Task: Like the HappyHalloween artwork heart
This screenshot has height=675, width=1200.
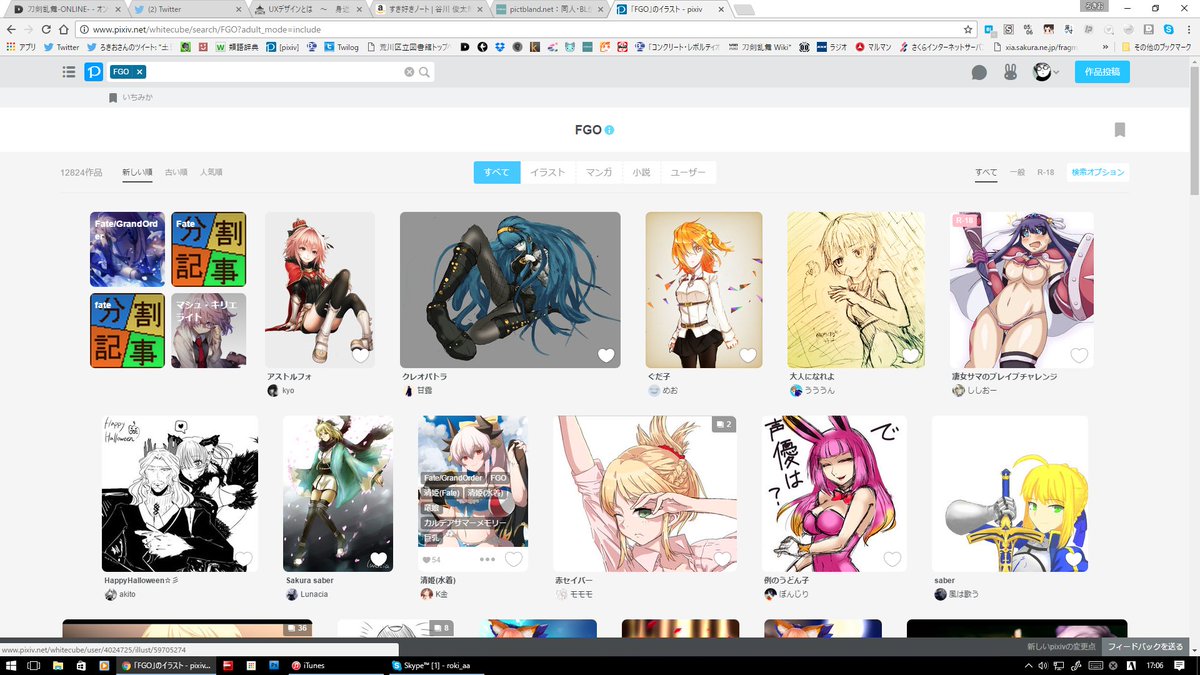Action: tap(243, 559)
